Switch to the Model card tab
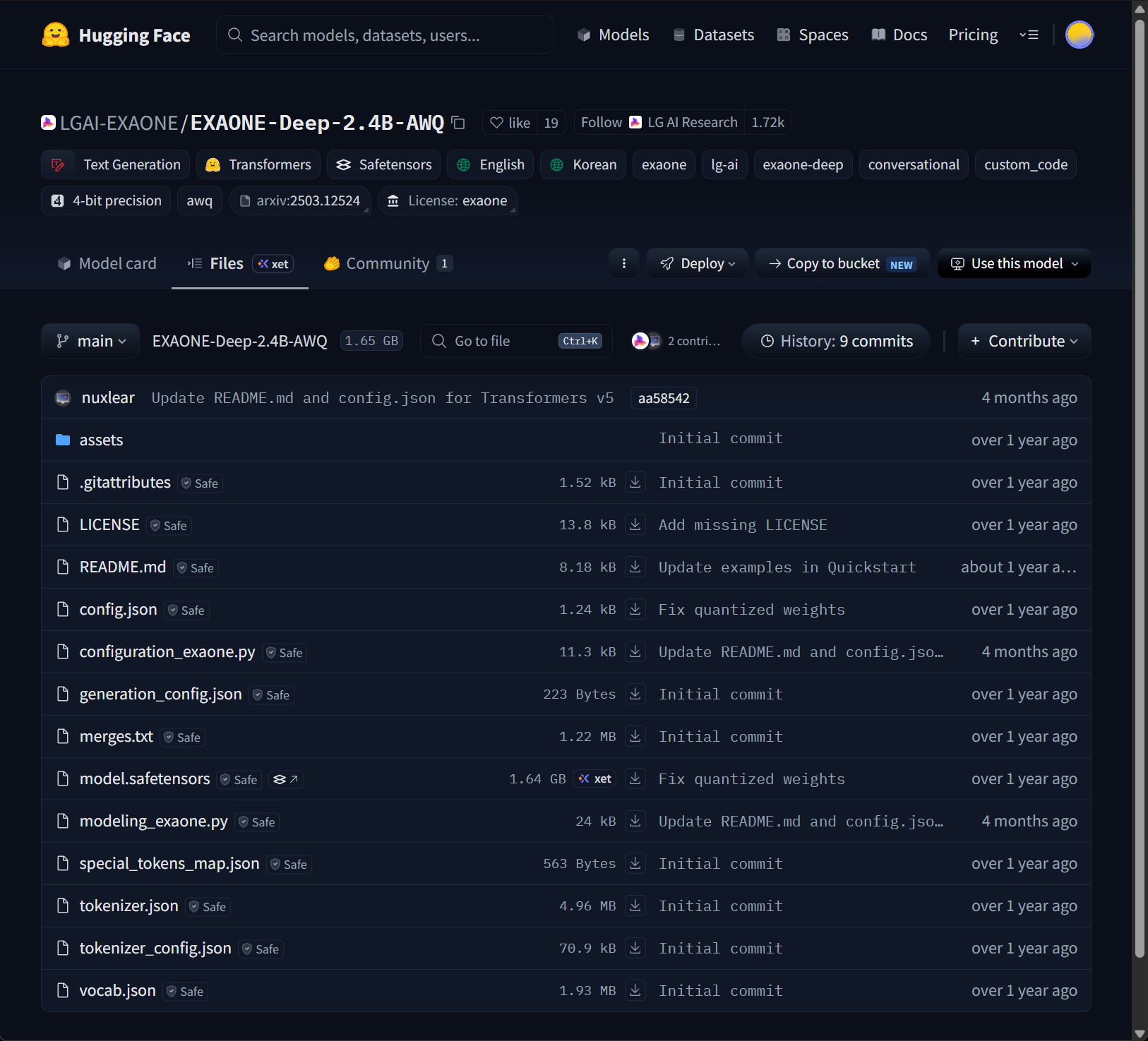 (x=107, y=263)
